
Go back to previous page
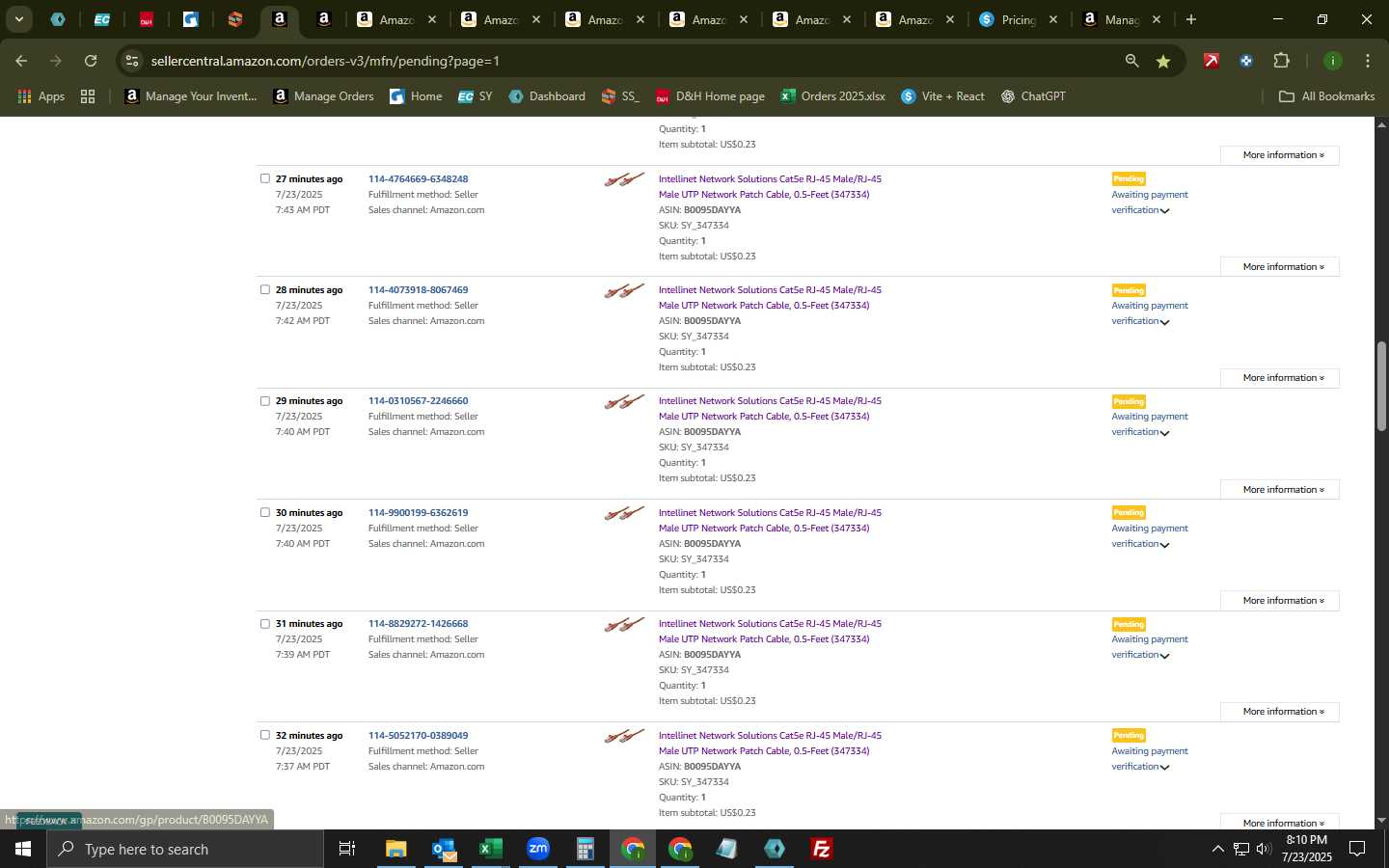(21, 61)
